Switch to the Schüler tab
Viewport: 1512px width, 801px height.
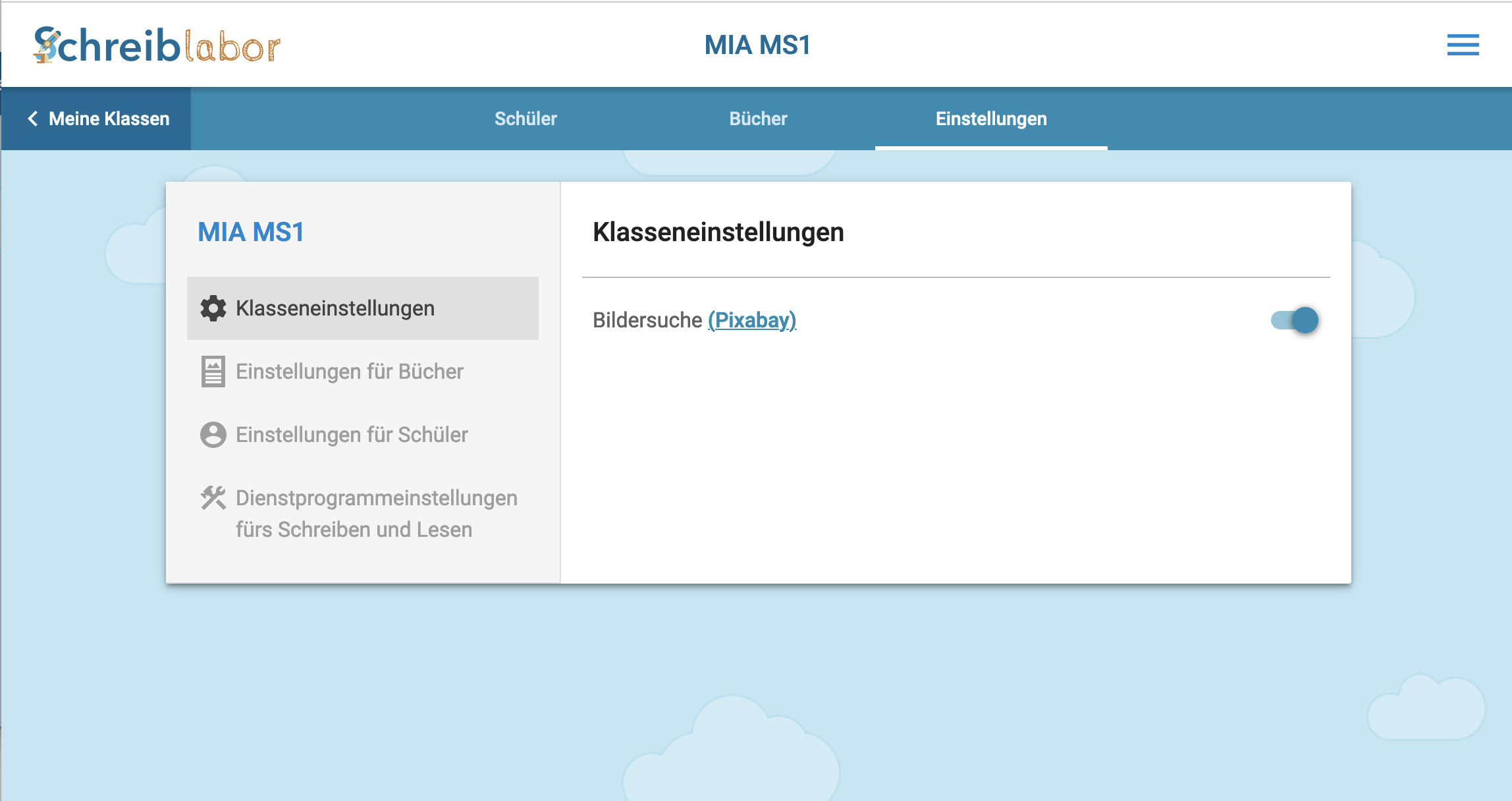[x=526, y=119]
